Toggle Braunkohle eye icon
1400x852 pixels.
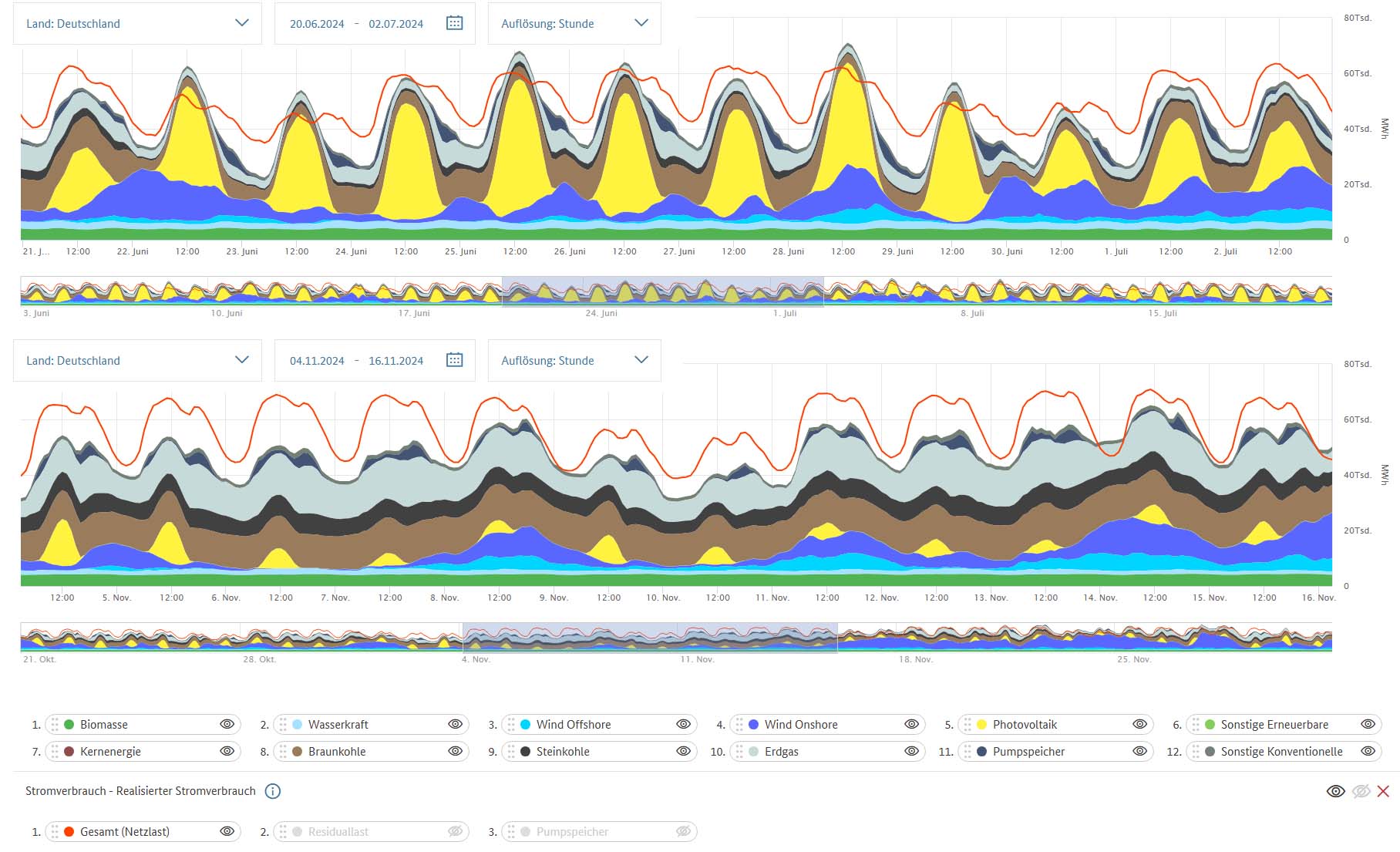click(455, 752)
